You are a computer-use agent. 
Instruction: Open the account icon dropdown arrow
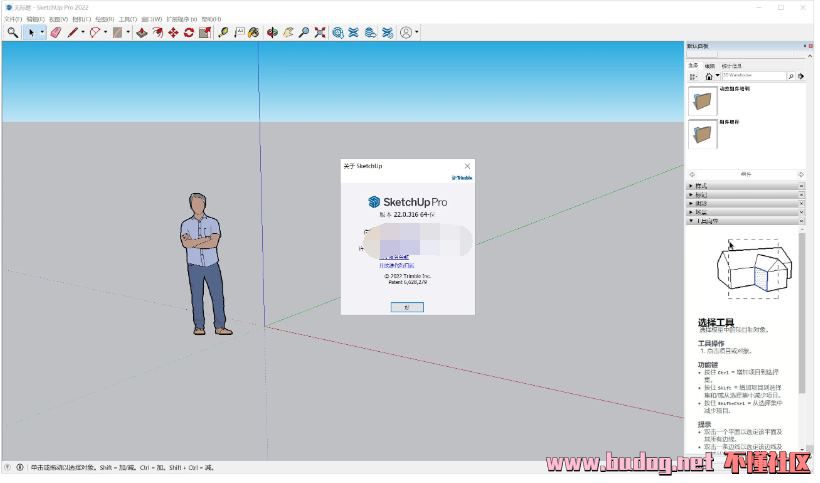pyautogui.click(x=417, y=32)
